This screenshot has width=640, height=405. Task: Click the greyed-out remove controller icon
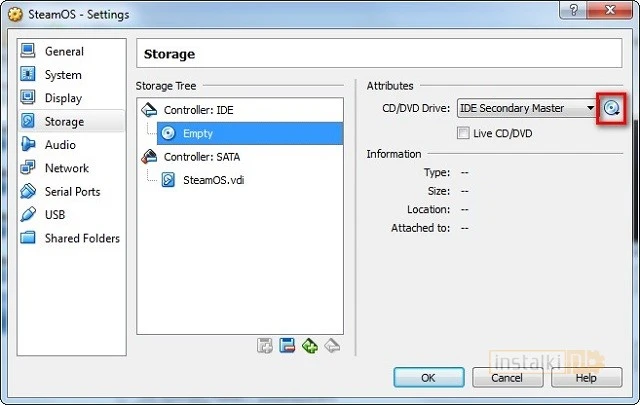(x=332, y=346)
